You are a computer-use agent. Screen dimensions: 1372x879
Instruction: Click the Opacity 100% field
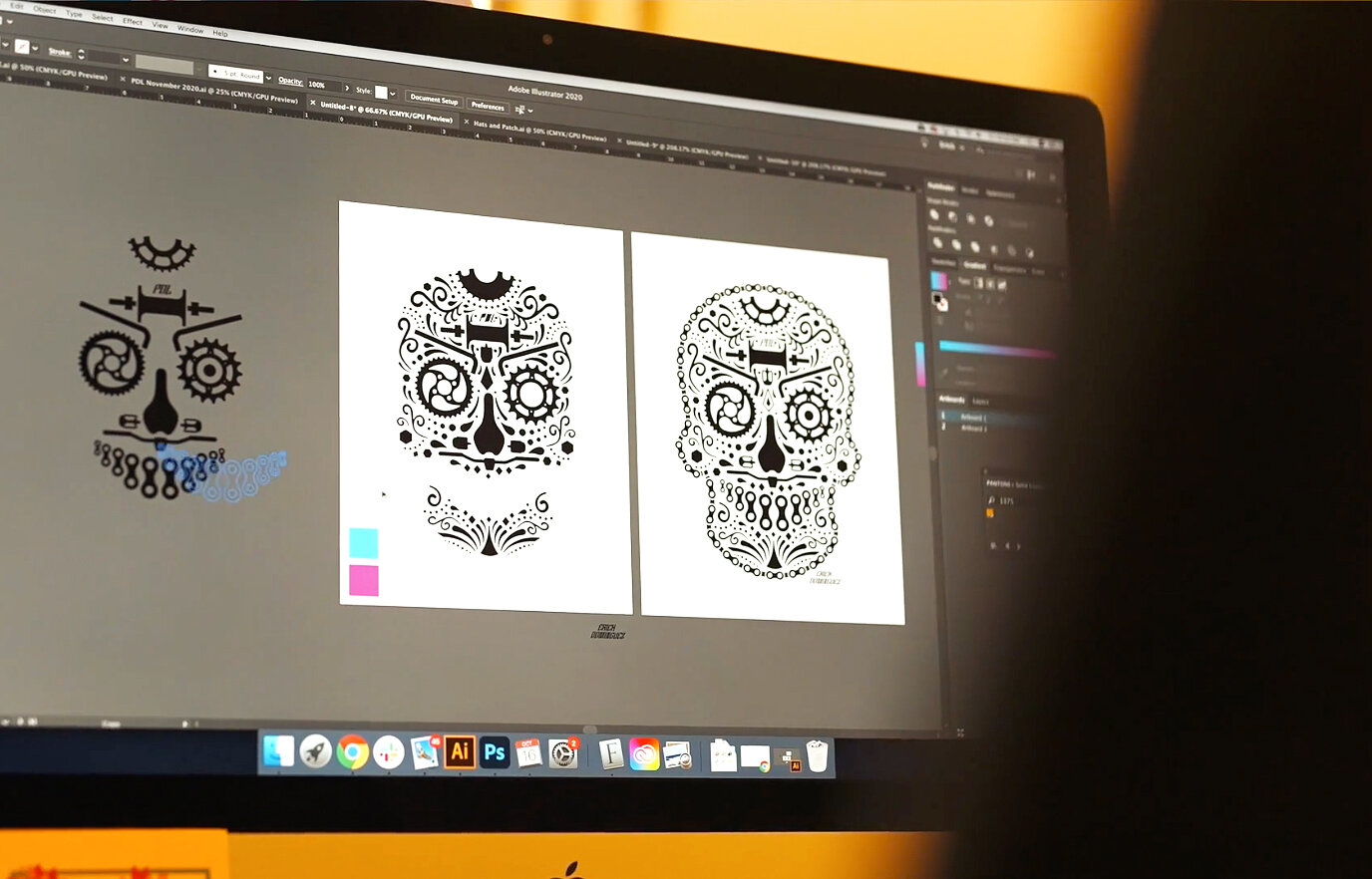[x=325, y=85]
